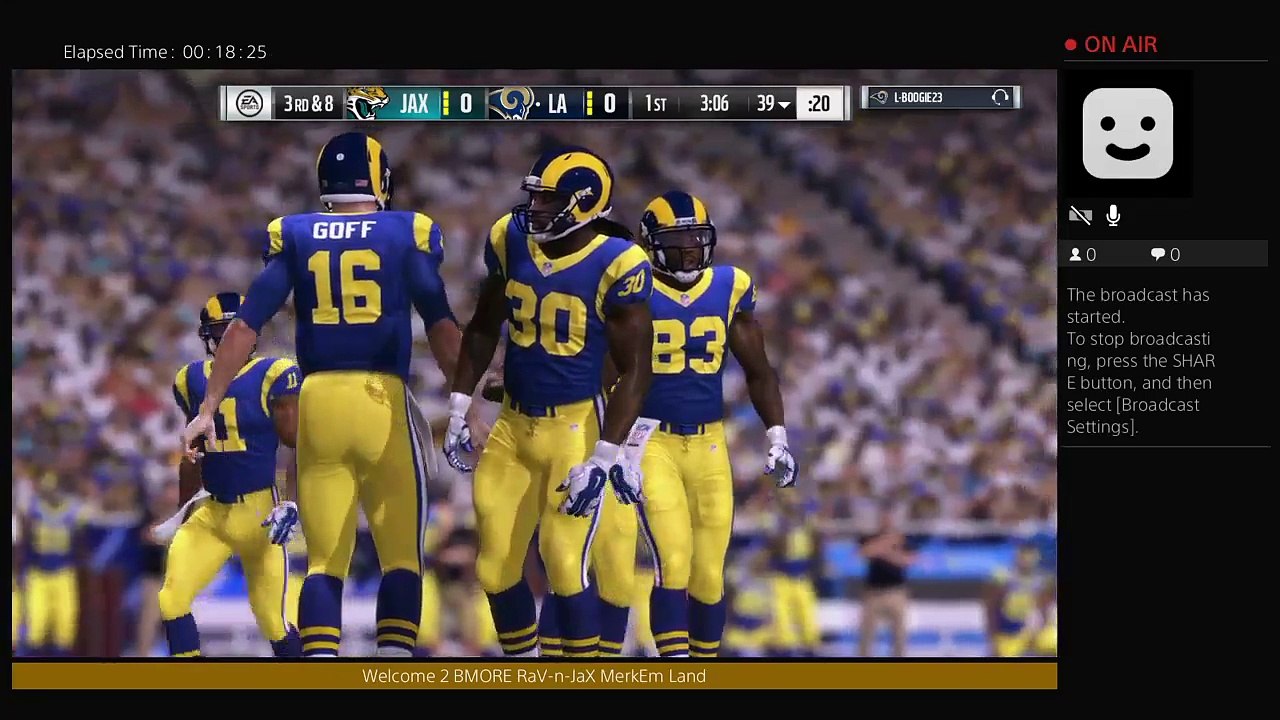
Task: Mute the broadcast microphone icon
Action: click(x=1114, y=216)
